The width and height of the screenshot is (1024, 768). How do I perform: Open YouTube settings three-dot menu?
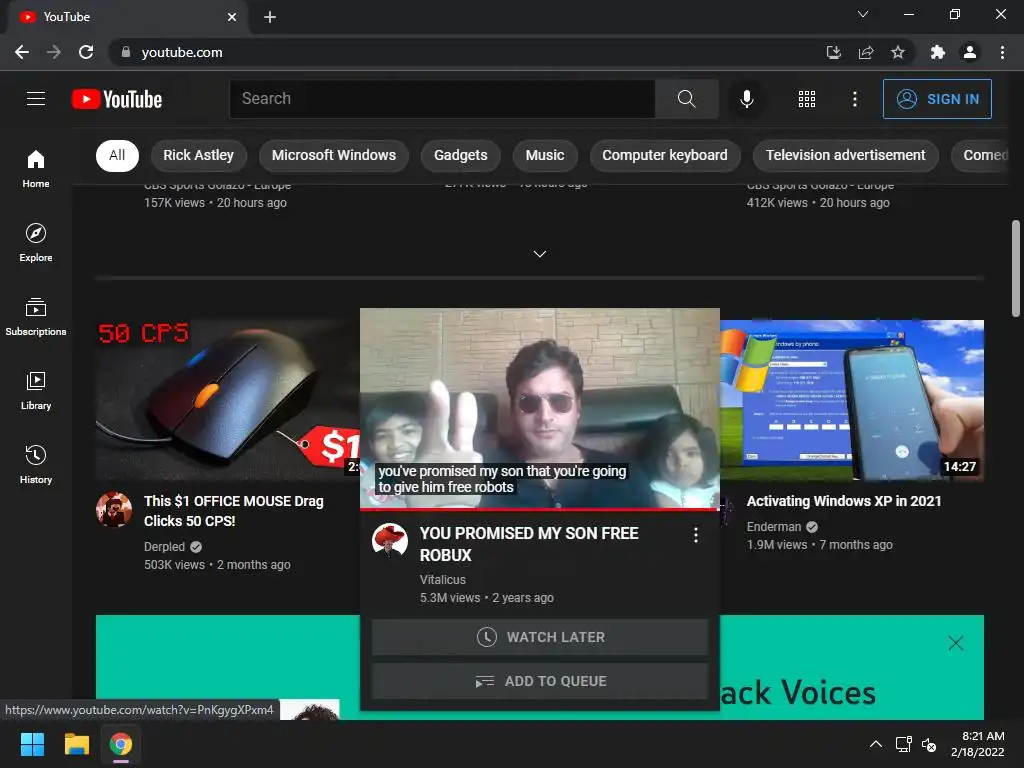(x=854, y=99)
